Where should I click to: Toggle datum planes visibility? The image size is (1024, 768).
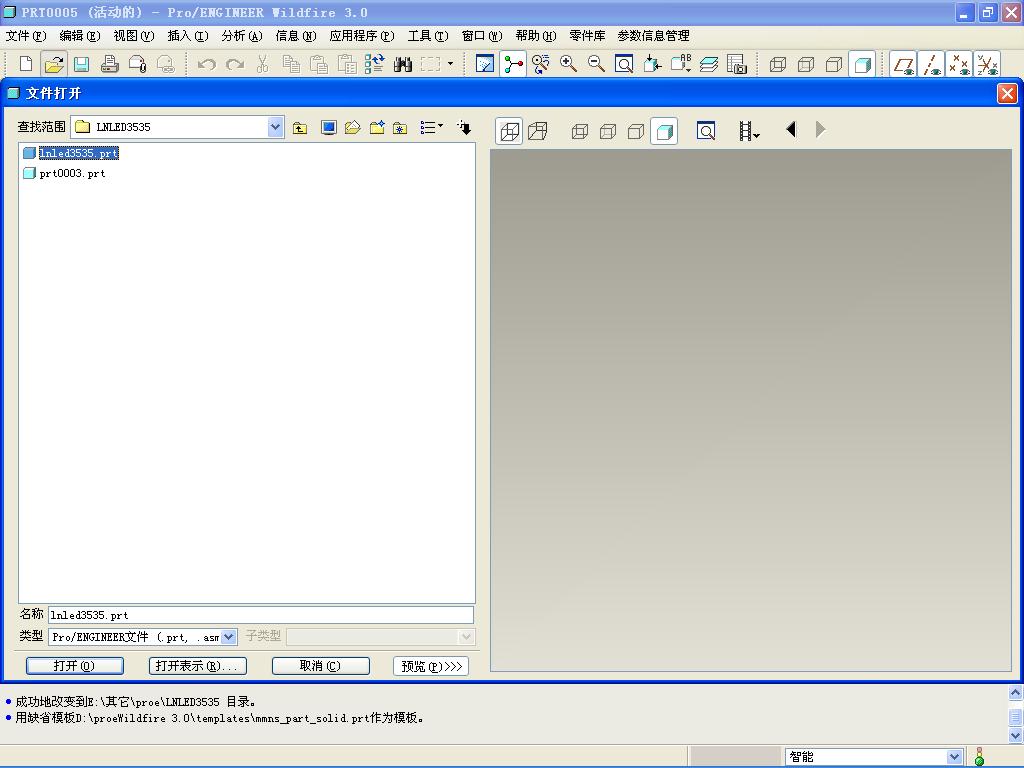click(x=904, y=64)
